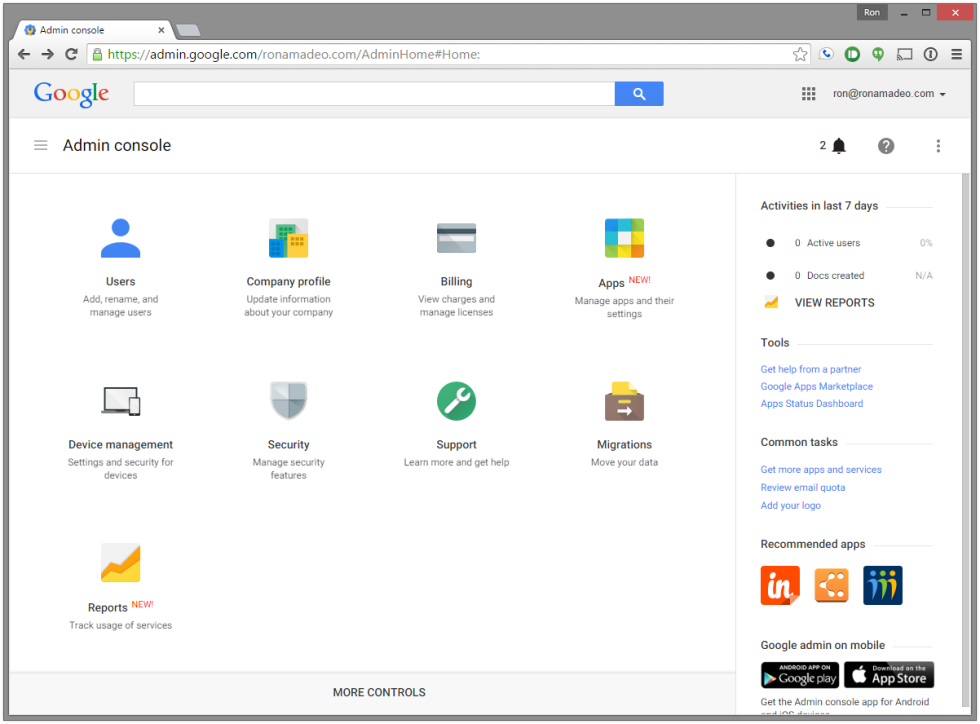Focus the Google search input field
980x724 pixels.
pyautogui.click(x=374, y=94)
